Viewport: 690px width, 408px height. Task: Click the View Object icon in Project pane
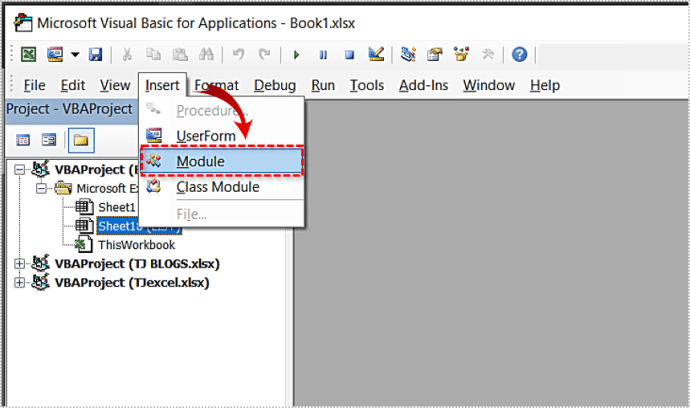[49, 140]
